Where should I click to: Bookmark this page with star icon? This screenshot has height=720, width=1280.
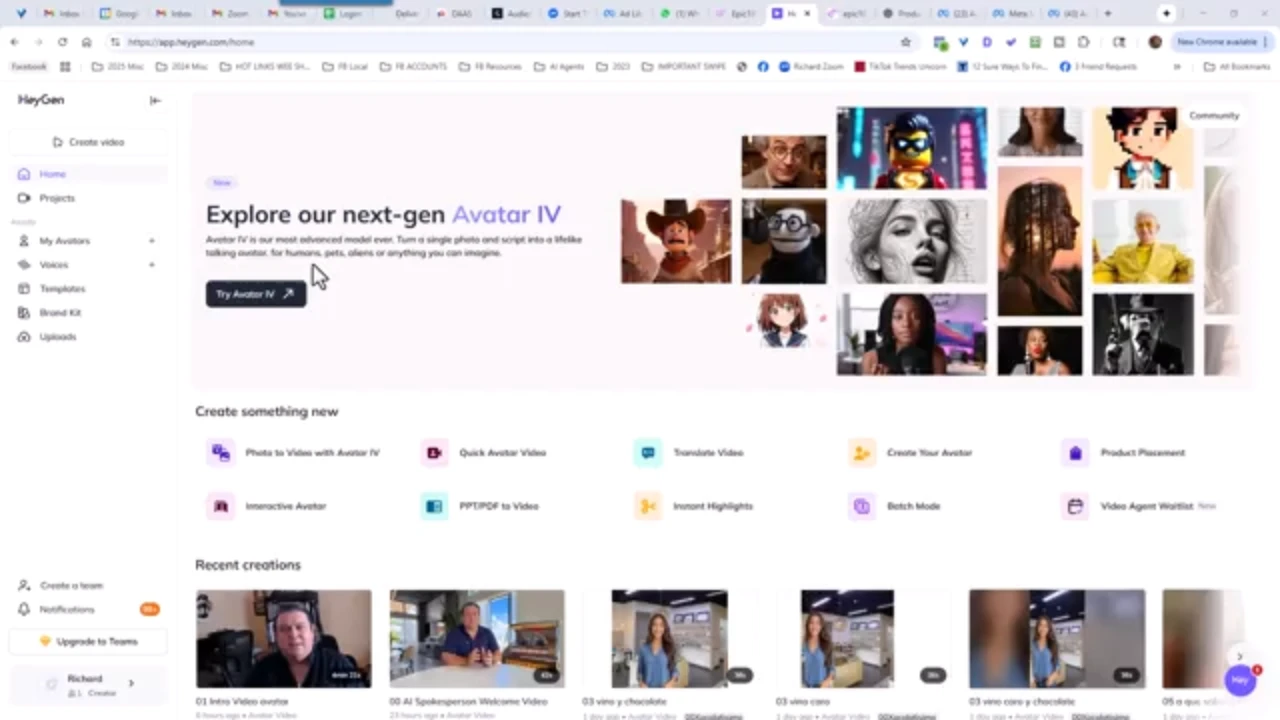point(906,42)
